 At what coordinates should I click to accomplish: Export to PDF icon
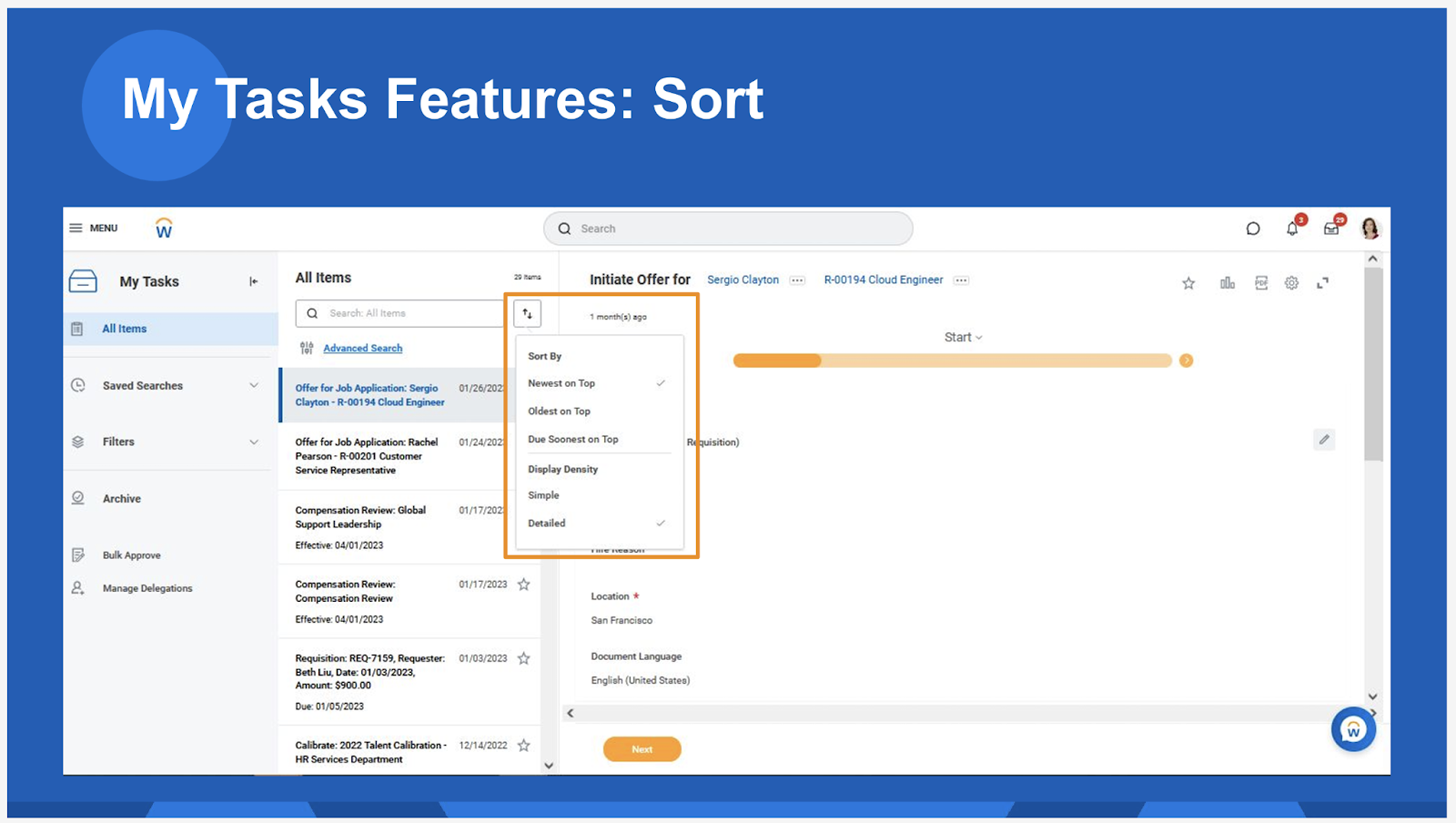[x=1260, y=283]
